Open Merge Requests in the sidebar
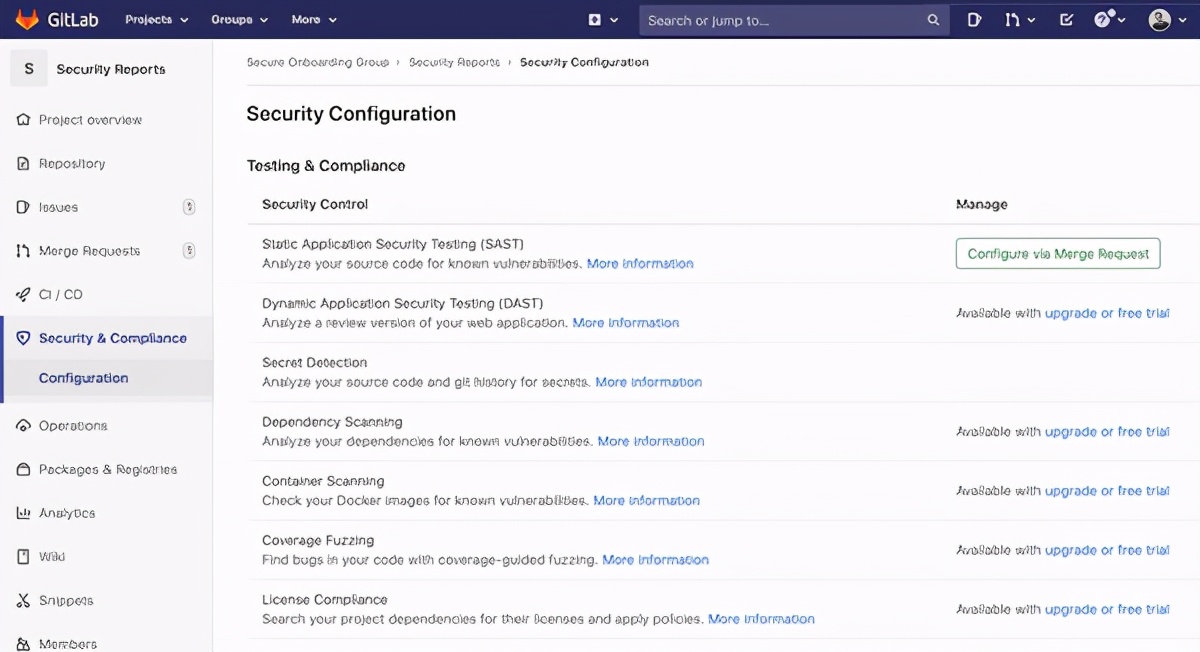 tap(89, 251)
